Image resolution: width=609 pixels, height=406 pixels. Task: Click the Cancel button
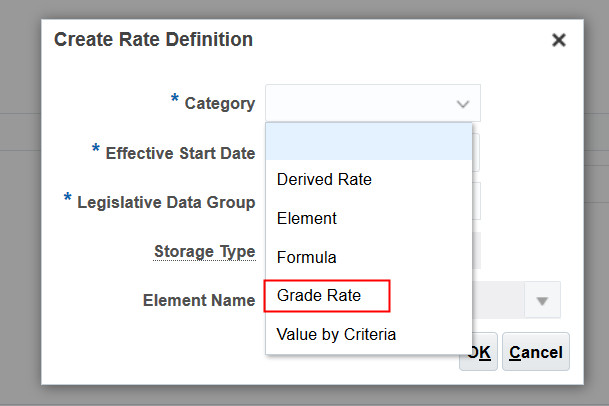tap(535, 352)
